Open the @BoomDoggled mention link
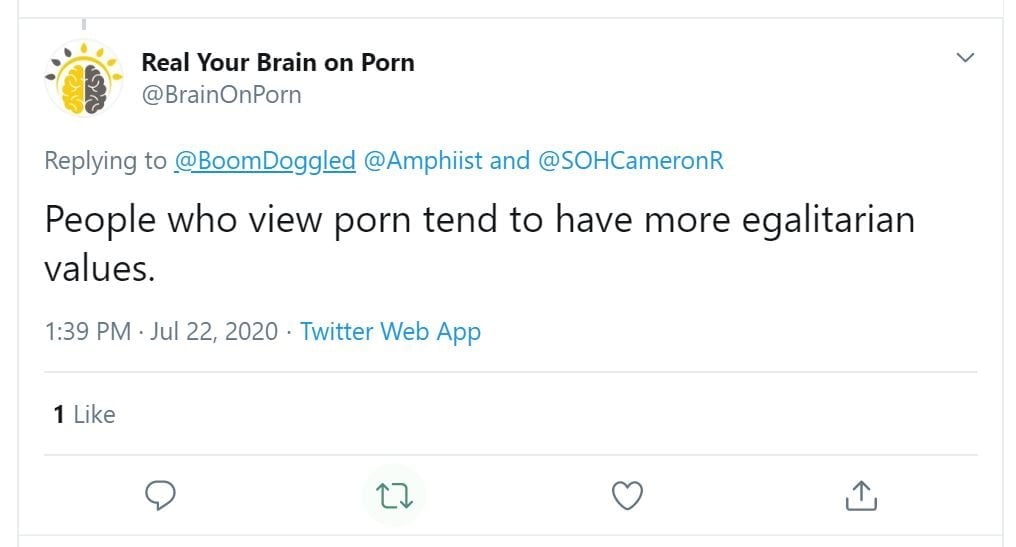This screenshot has width=1016, height=547. [265, 160]
